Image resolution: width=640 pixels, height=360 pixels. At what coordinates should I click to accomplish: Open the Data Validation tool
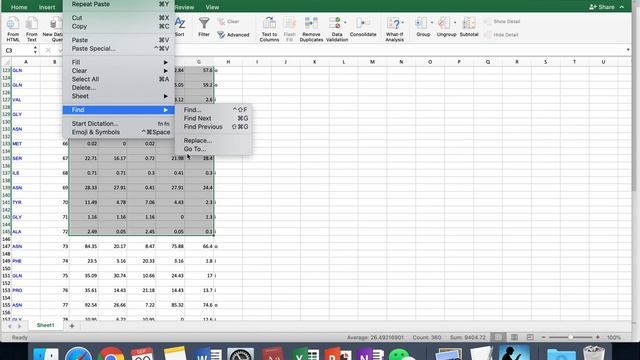click(336, 29)
